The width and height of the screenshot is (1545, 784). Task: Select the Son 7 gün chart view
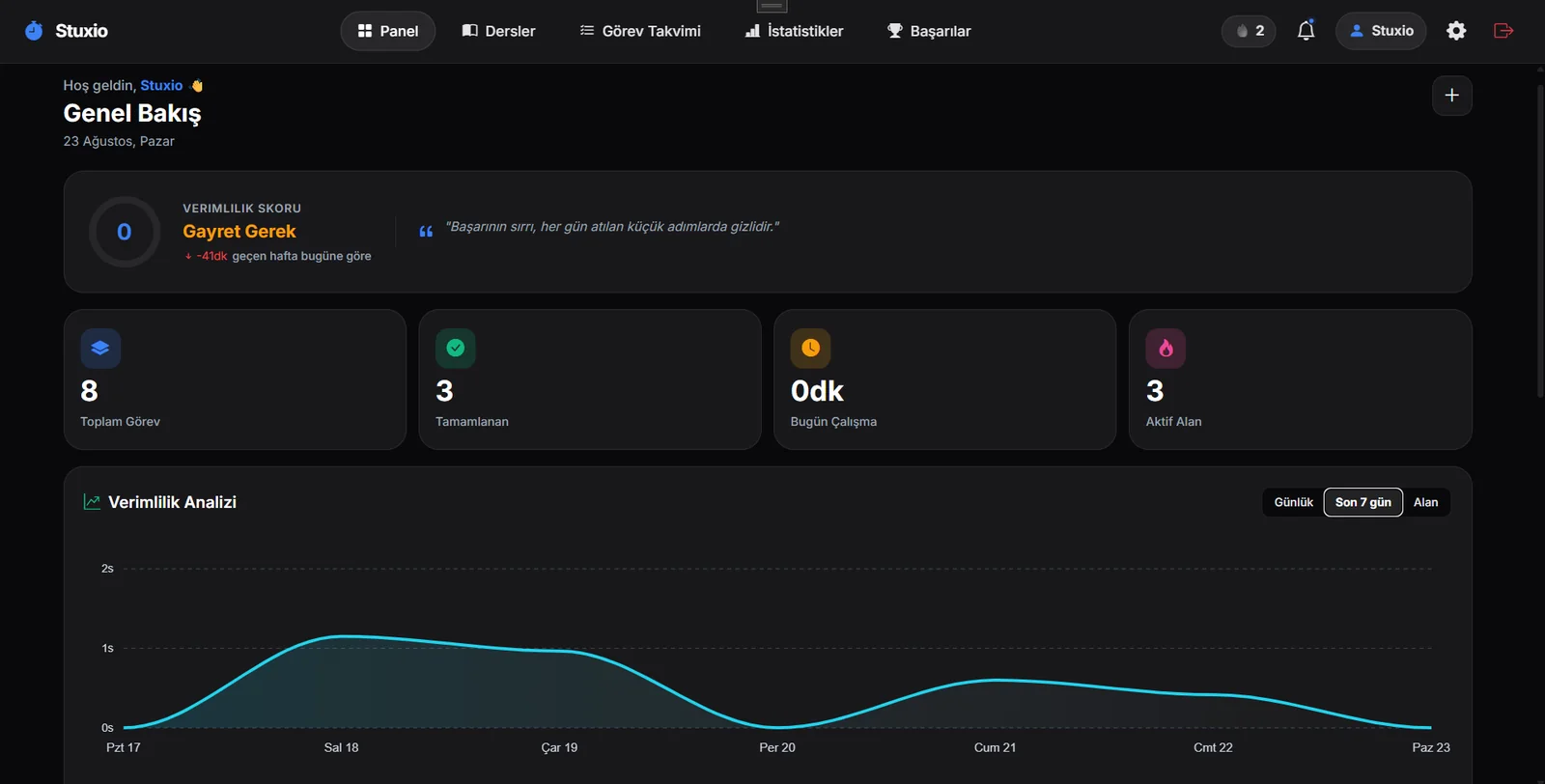[1363, 502]
